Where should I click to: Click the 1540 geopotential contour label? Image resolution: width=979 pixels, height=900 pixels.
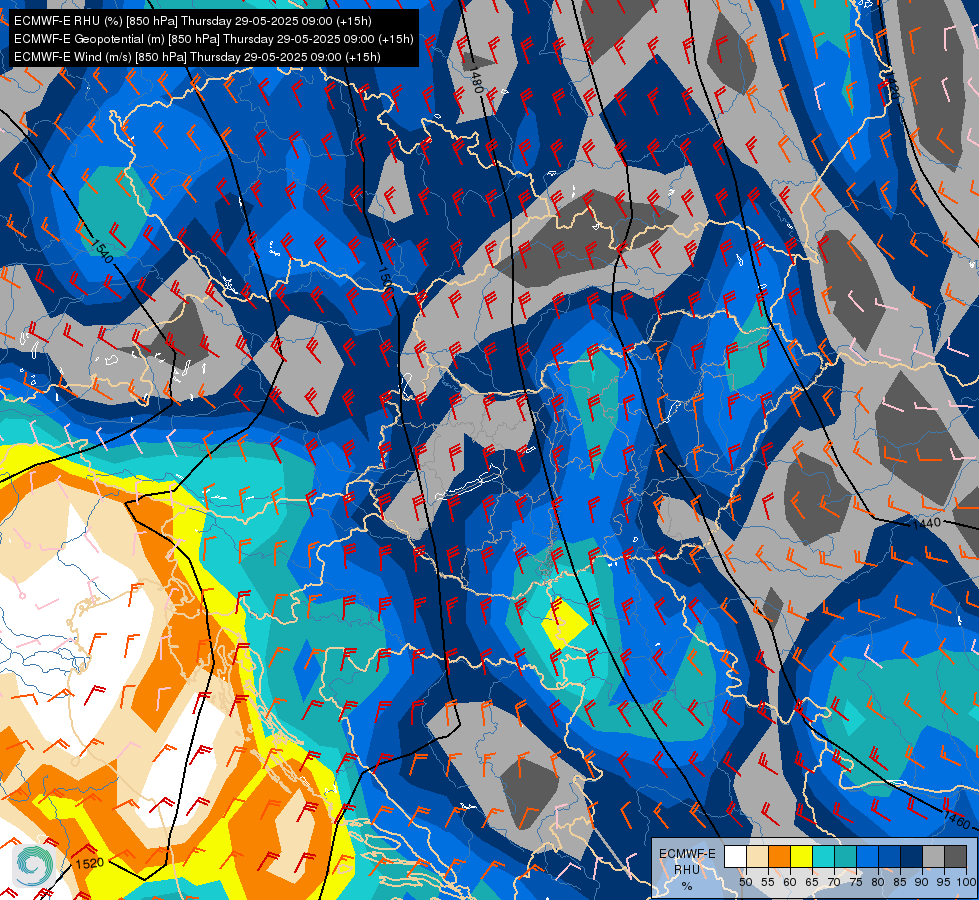103,250
